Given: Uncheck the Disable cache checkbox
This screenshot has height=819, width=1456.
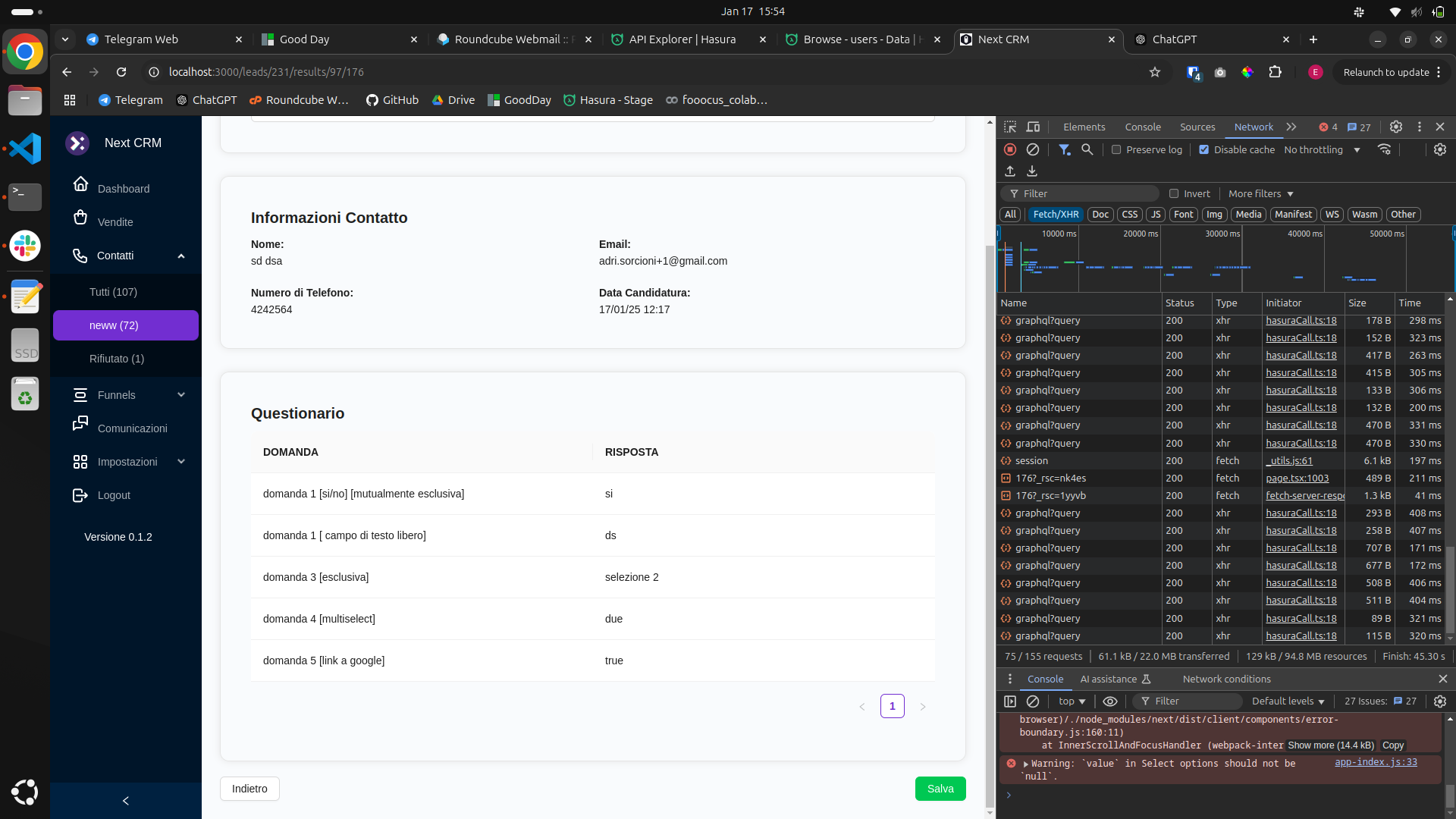Looking at the screenshot, I should [x=1203, y=149].
